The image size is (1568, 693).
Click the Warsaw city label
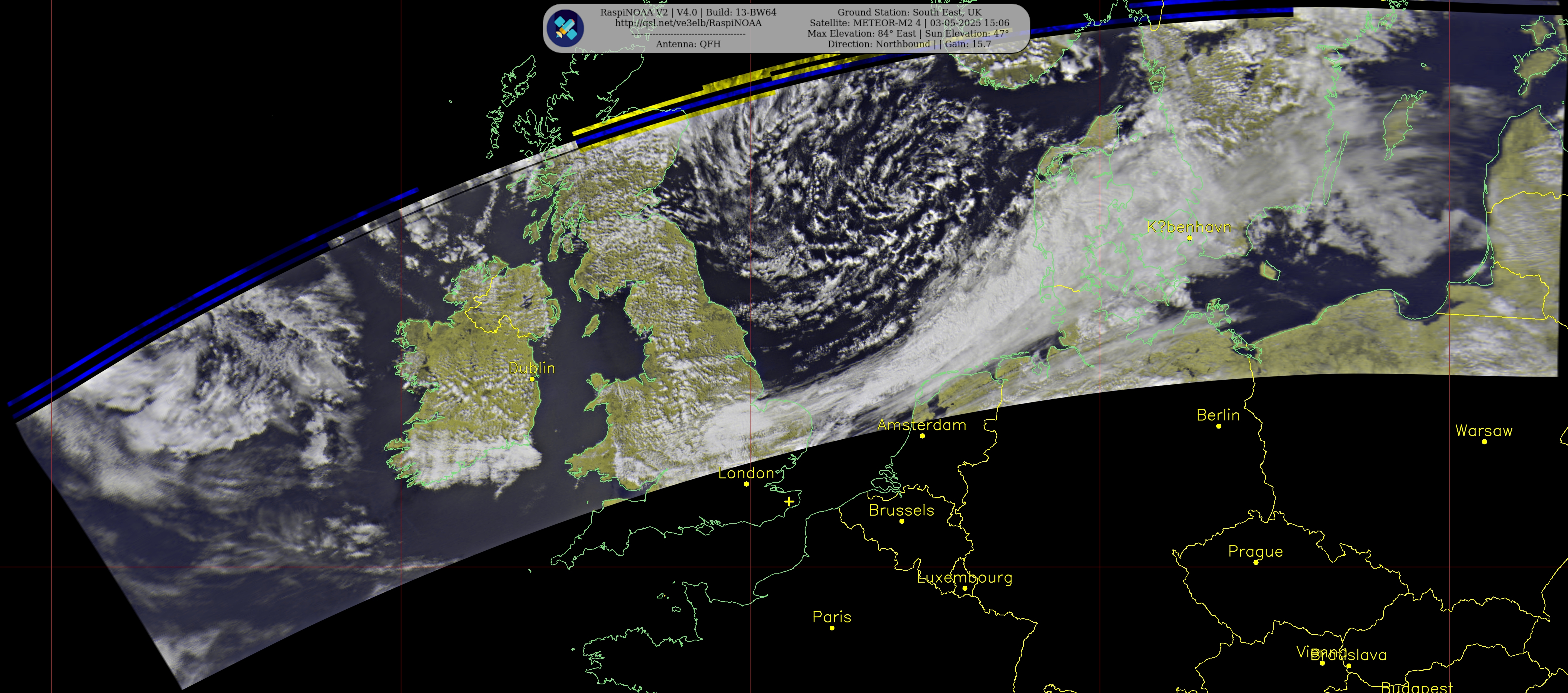tap(1483, 431)
